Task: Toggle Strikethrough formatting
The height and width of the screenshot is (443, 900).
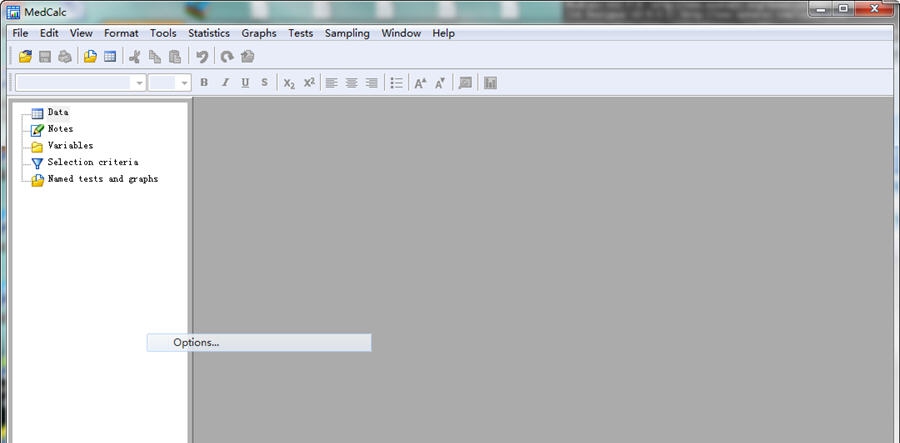Action: pos(264,83)
